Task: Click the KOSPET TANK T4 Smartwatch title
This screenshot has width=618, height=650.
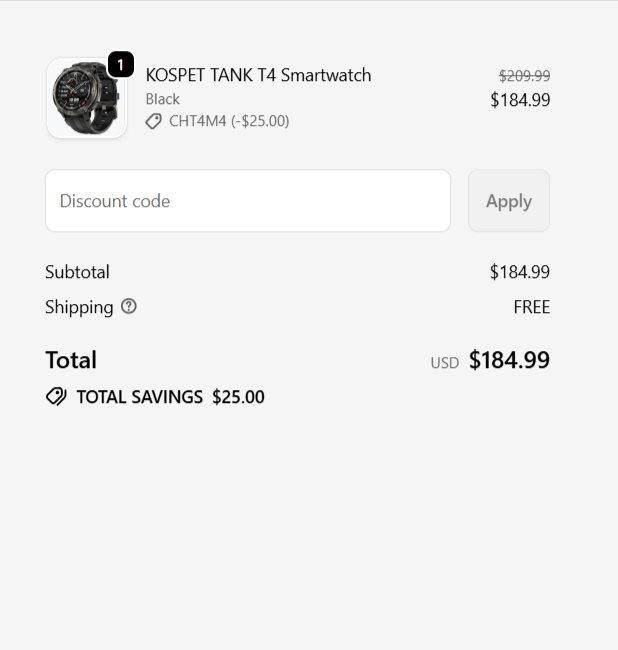Action: (258, 75)
